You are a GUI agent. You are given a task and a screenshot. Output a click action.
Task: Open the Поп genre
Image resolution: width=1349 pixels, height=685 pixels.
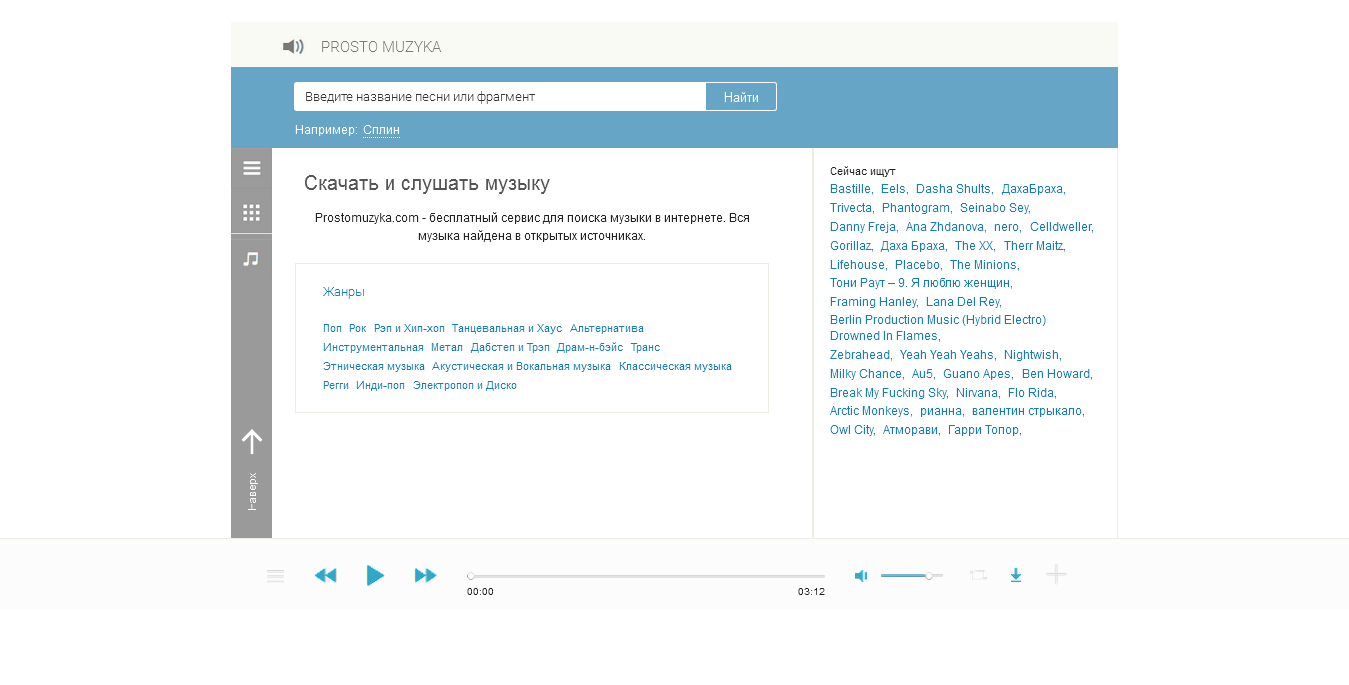click(332, 328)
